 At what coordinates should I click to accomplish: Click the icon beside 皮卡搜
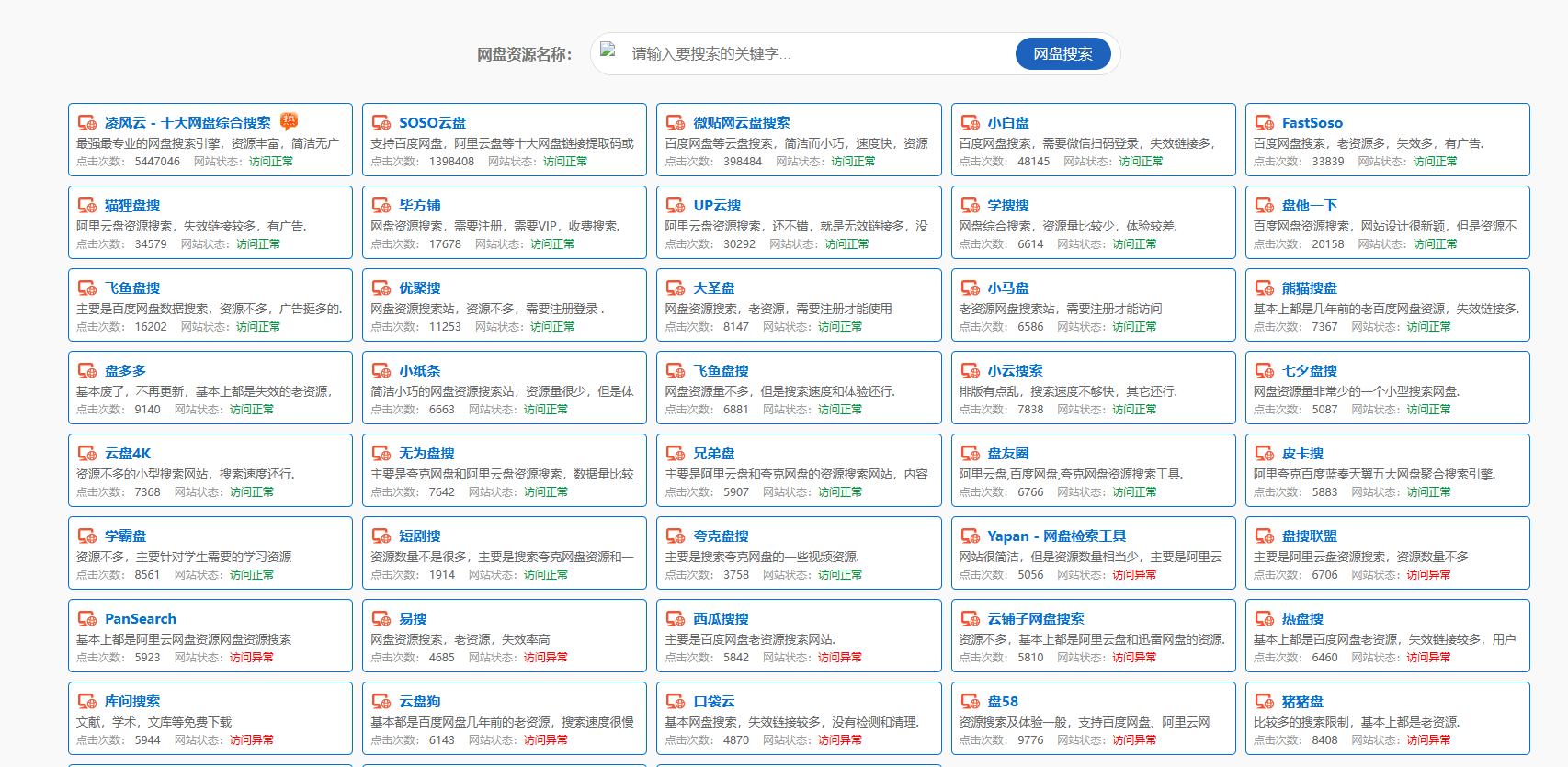tap(1265, 453)
